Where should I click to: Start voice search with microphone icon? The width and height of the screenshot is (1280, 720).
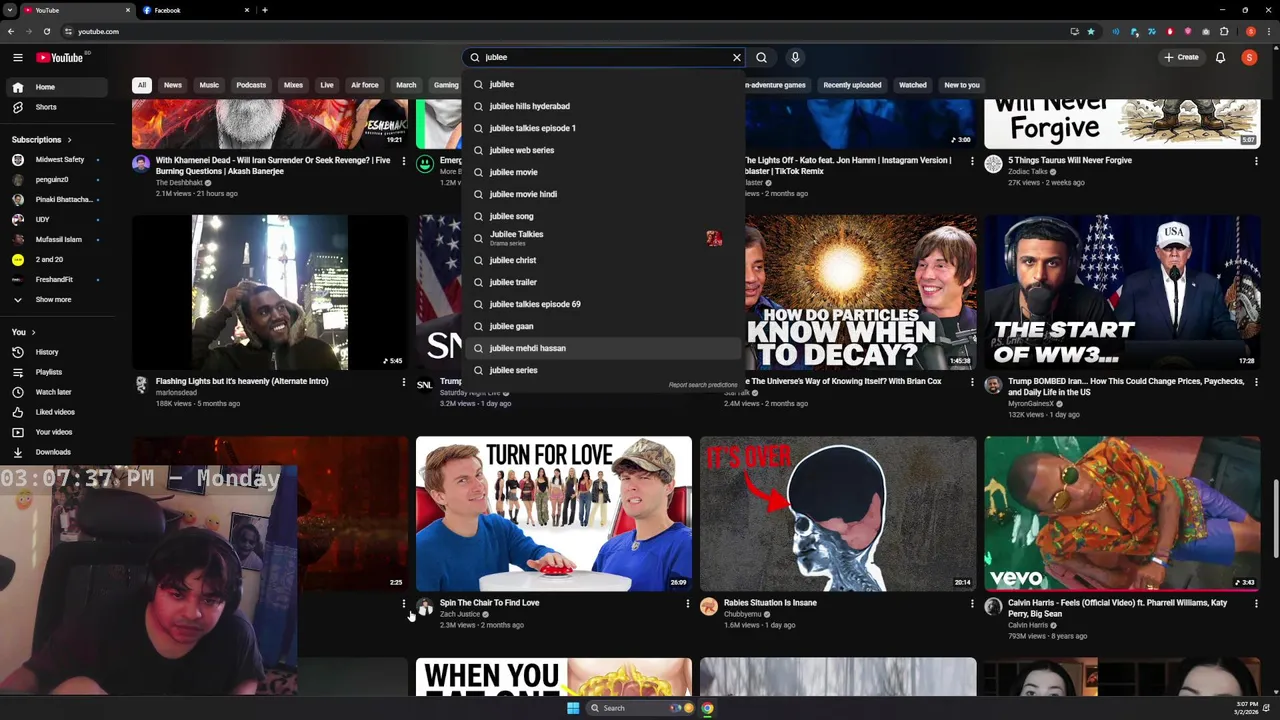pyautogui.click(x=795, y=58)
